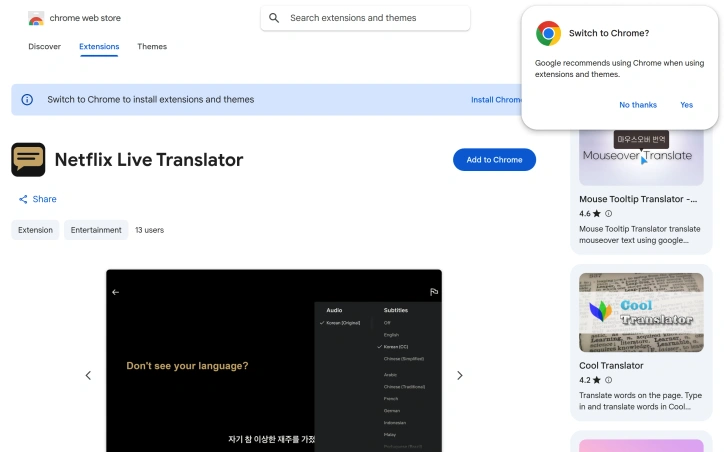724x452 pixels.
Task: Click the Mouse Tooltip Translator description text
Action: [x=640, y=235]
